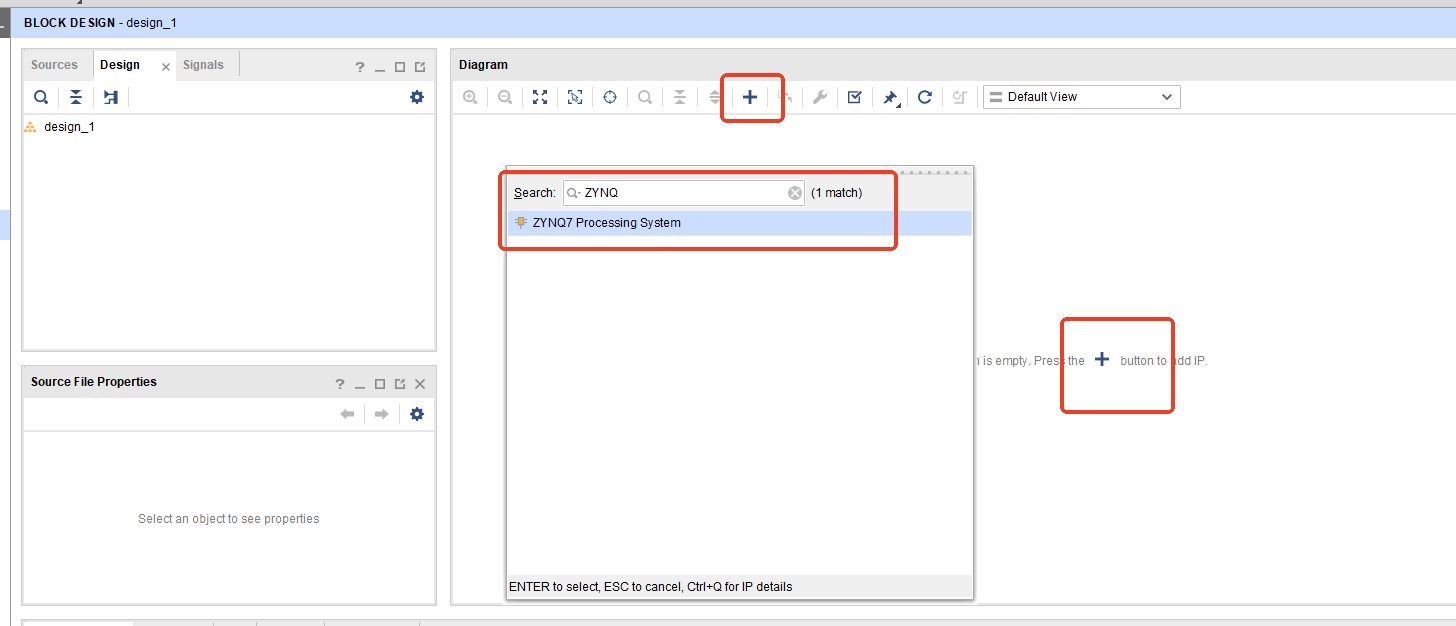
Task: Click the Add IP plus toolbar button
Action: 749,97
